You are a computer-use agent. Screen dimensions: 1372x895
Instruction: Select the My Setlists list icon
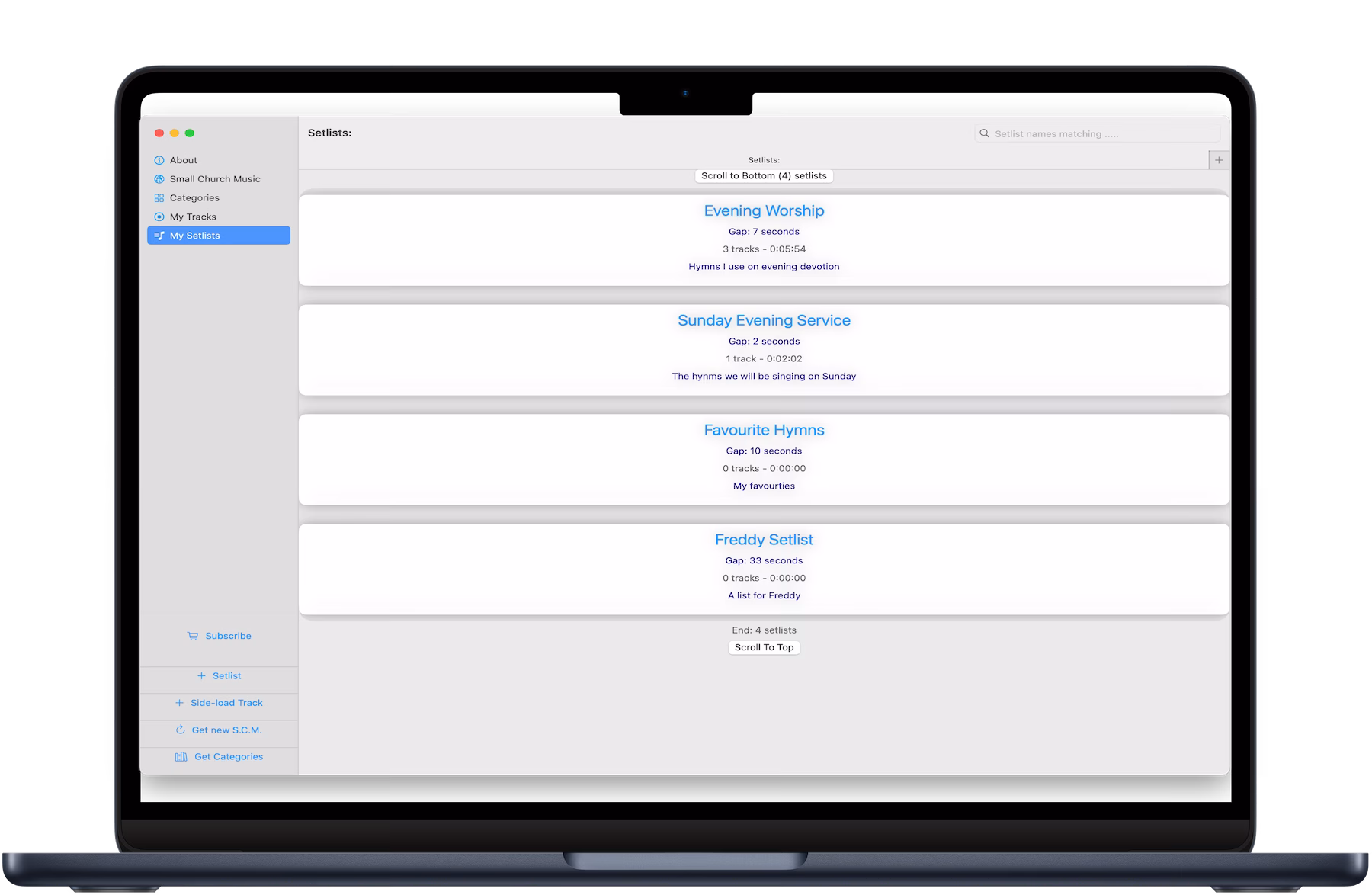tap(159, 236)
